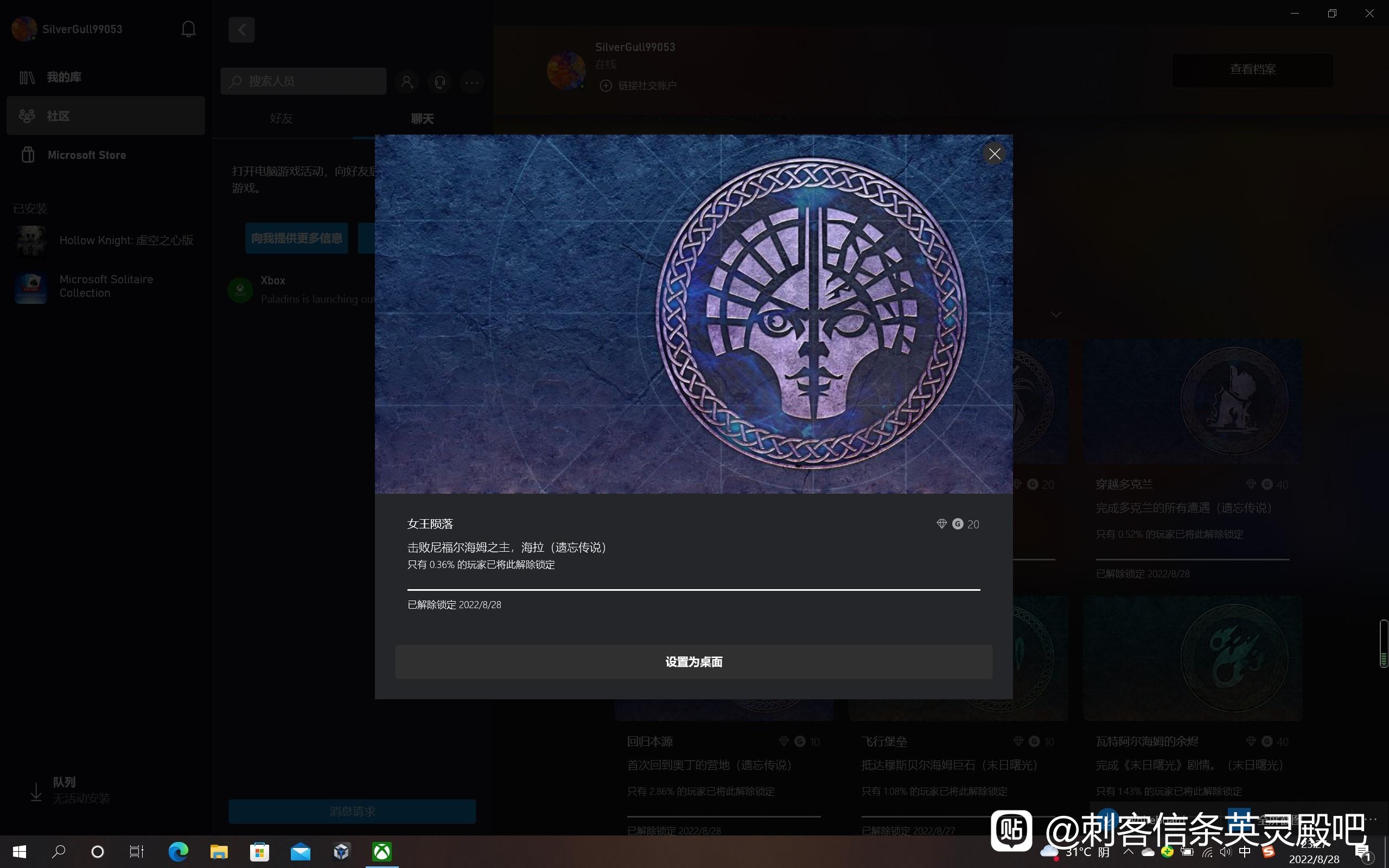This screenshot has width=1389, height=868.
Task: Click the vertical scrollbar on right edge
Action: click(1383, 643)
